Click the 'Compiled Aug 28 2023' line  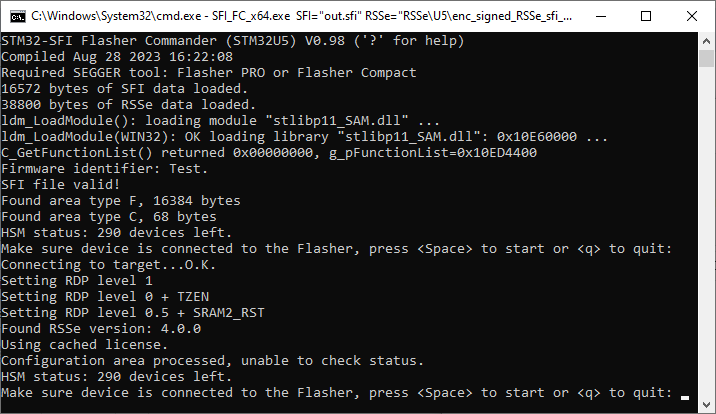pyautogui.click(x=117, y=57)
